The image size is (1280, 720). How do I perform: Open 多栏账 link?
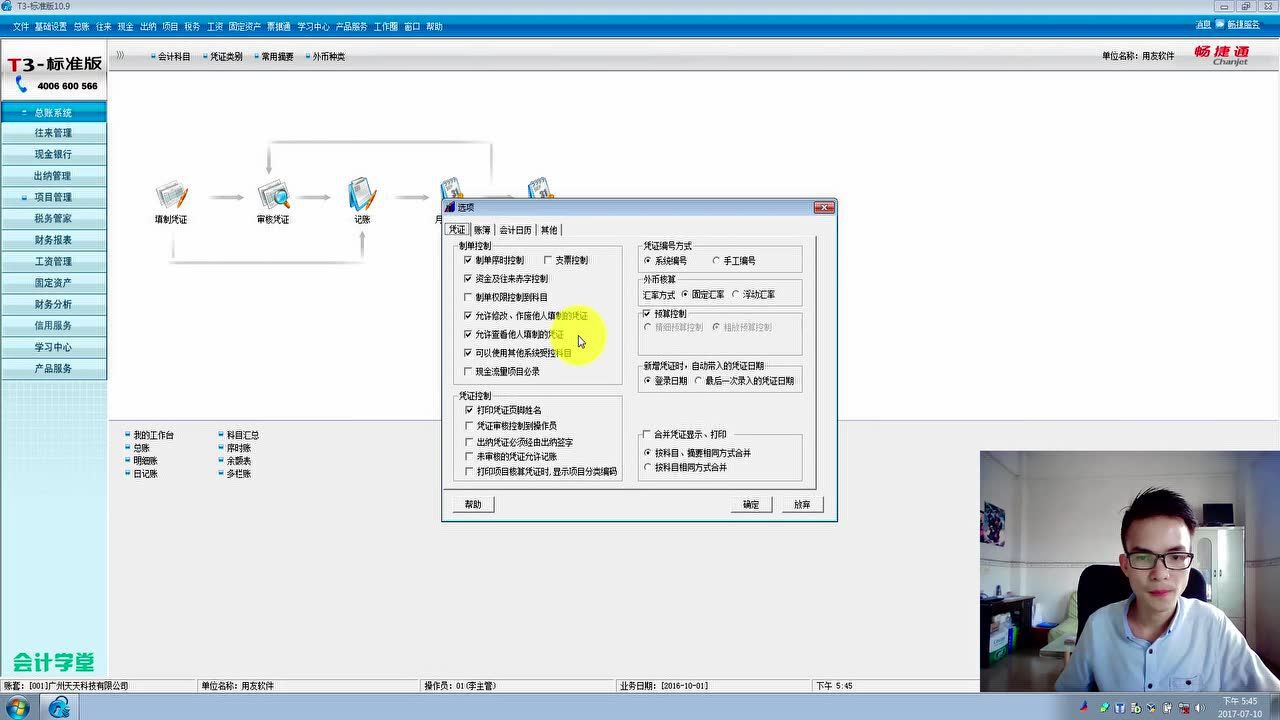(x=239, y=474)
